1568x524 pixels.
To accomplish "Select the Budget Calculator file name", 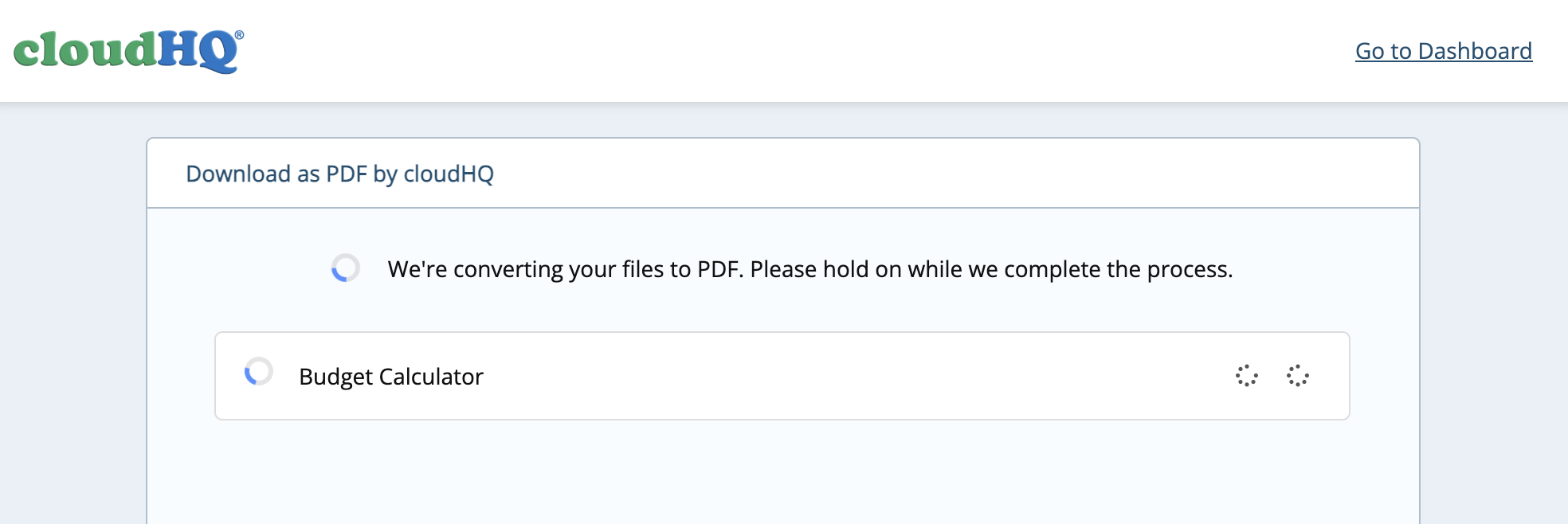I will point(390,377).
